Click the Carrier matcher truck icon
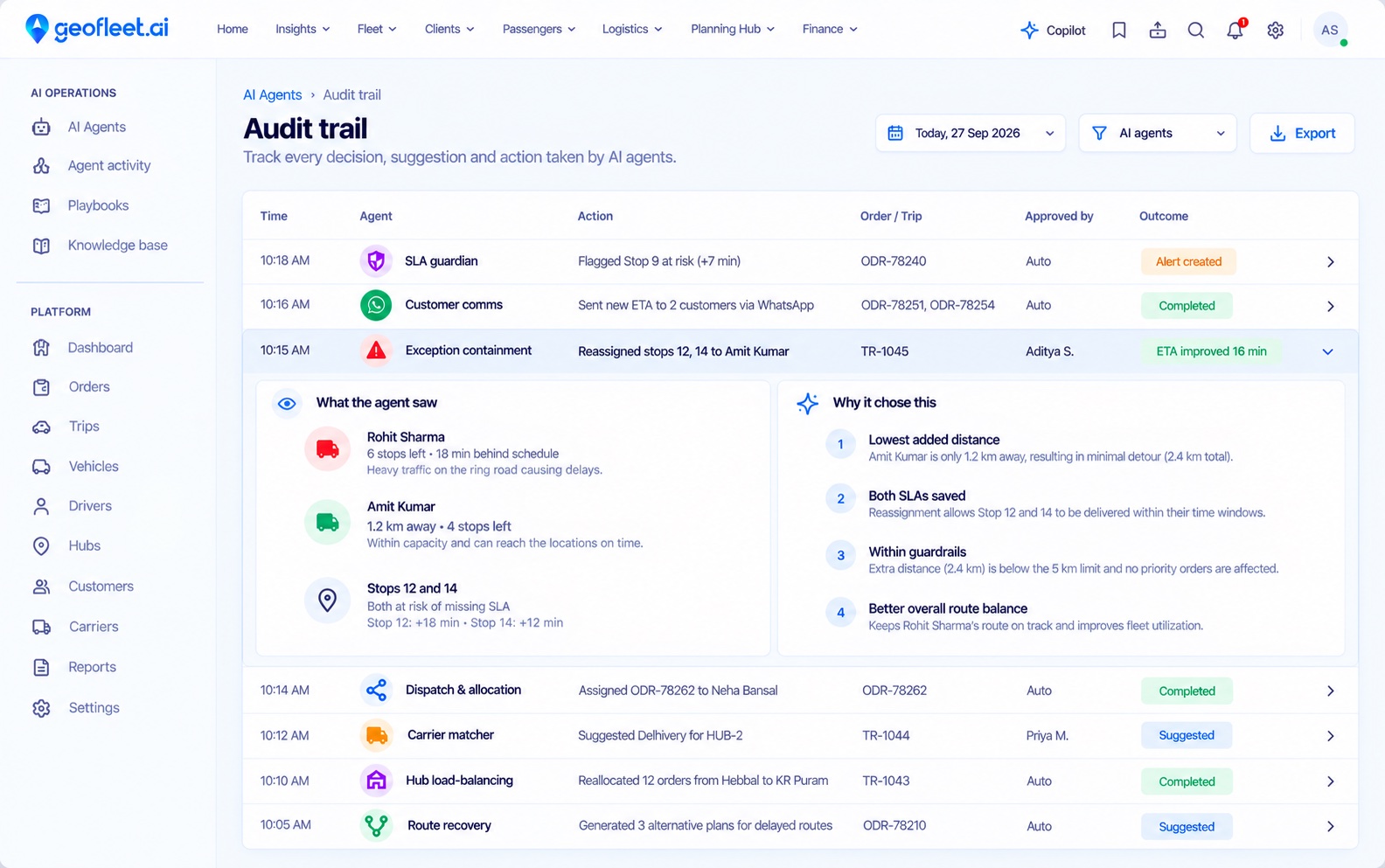Viewport: 1385px width, 868px height. 376,735
